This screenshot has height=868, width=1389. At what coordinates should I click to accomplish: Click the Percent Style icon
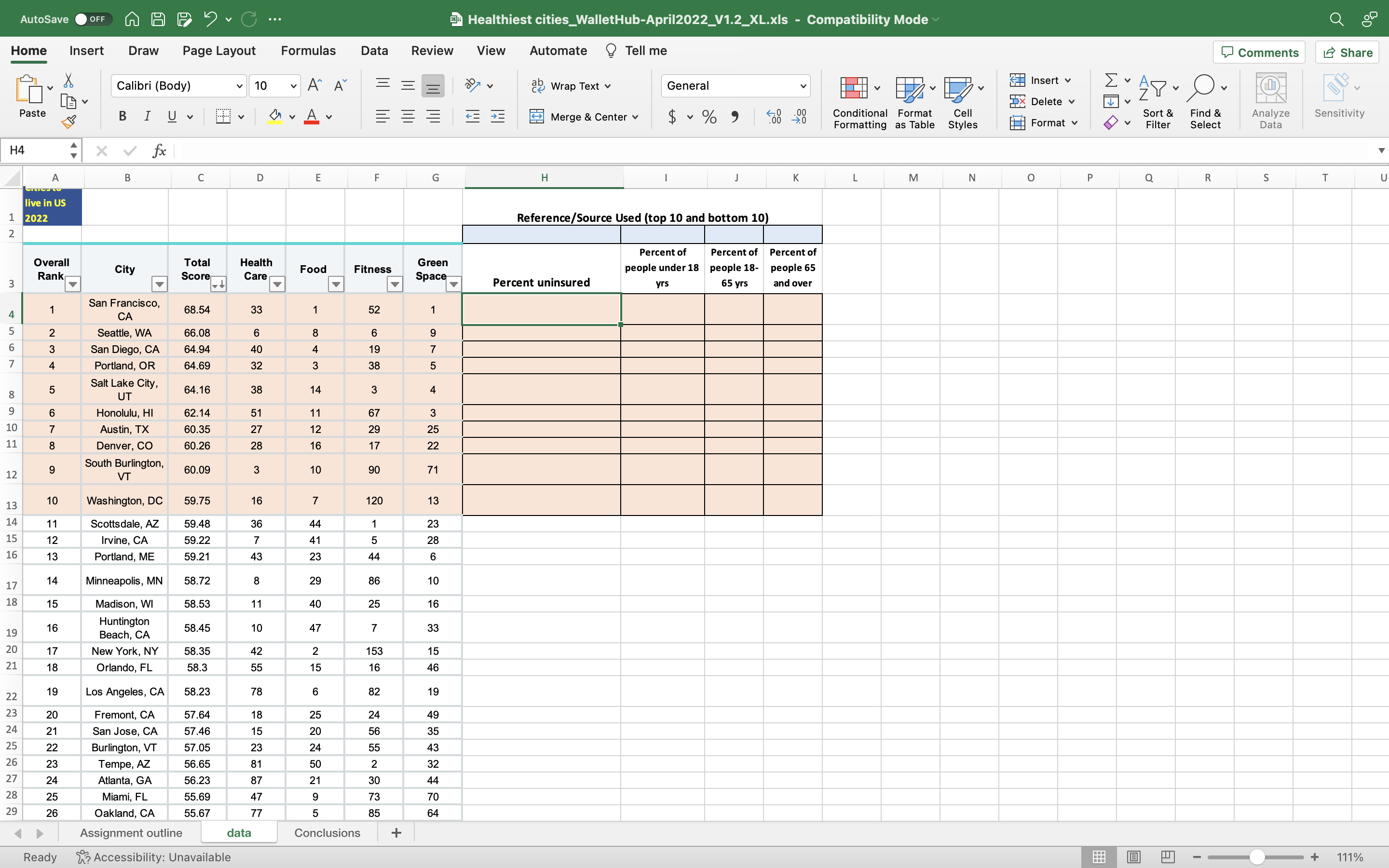click(x=709, y=117)
